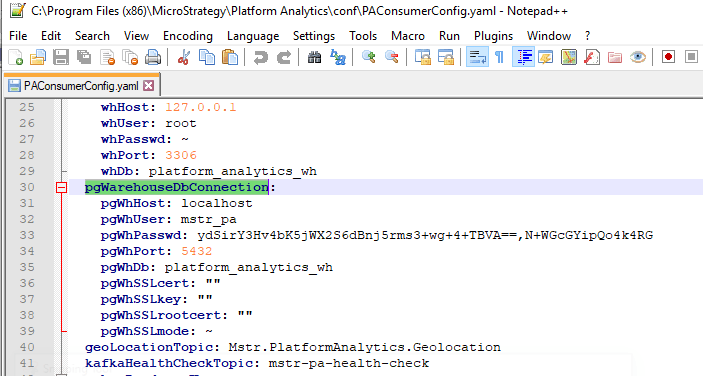Viewport: 703px width, 376px height.
Task: Toggle the monitoring eye icon
Action: [638, 57]
